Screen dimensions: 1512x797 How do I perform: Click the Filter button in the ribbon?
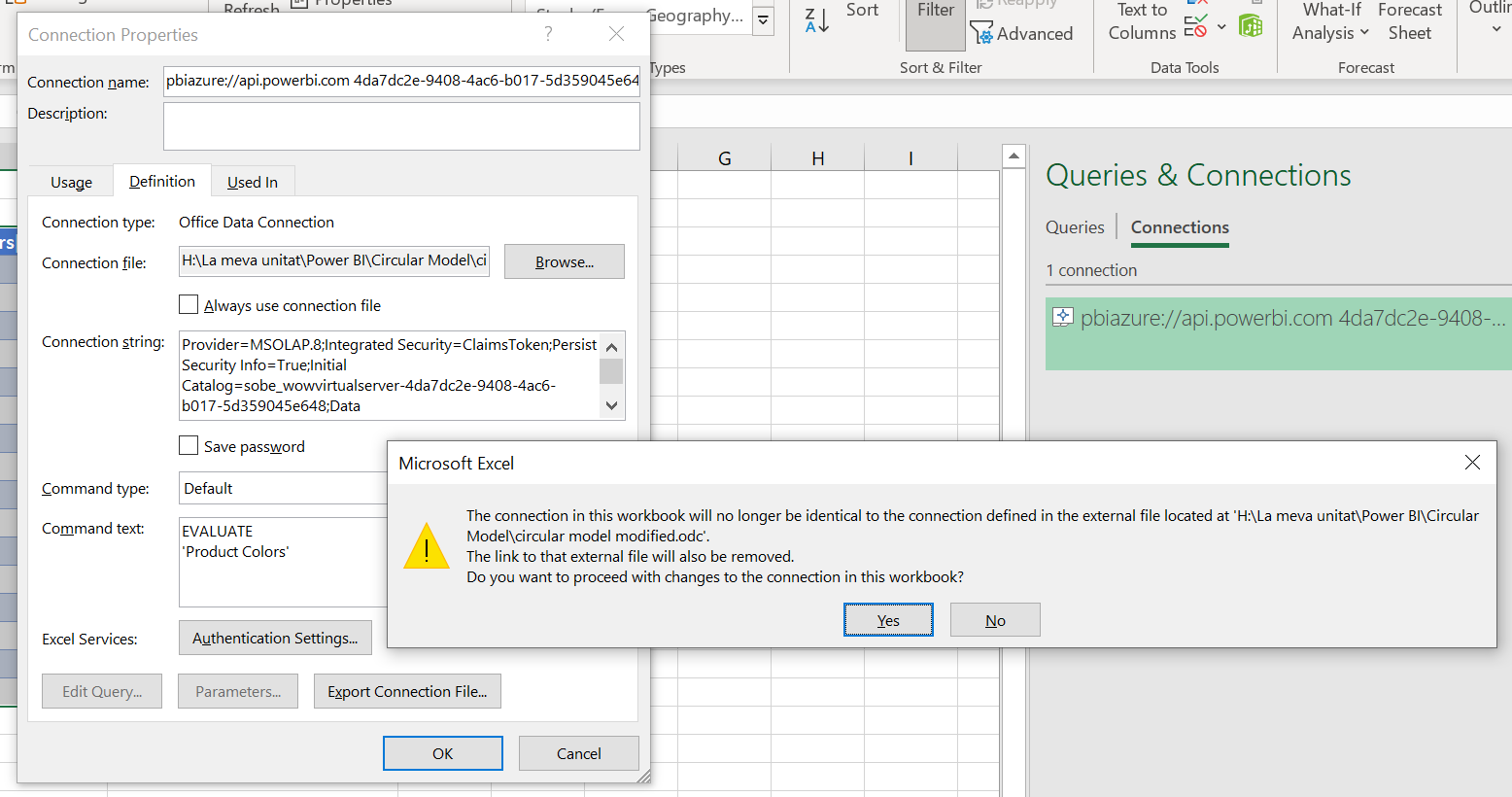[935, 19]
